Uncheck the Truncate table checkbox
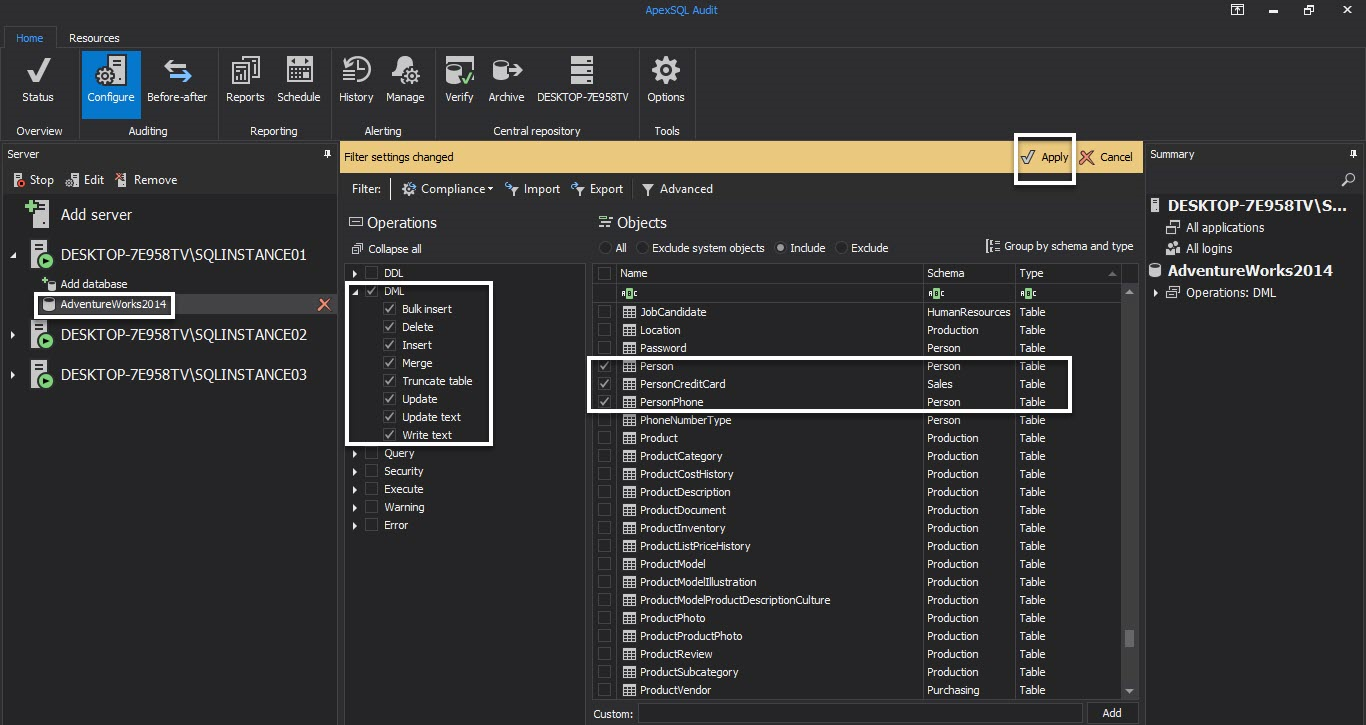 point(390,381)
